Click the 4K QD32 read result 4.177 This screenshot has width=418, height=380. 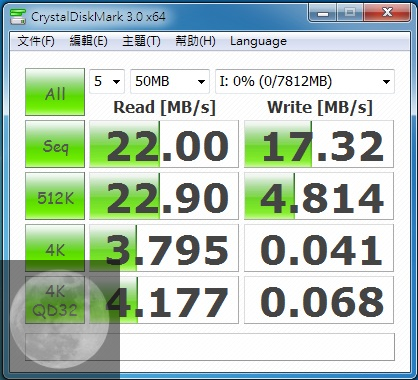[x=164, y=300]
